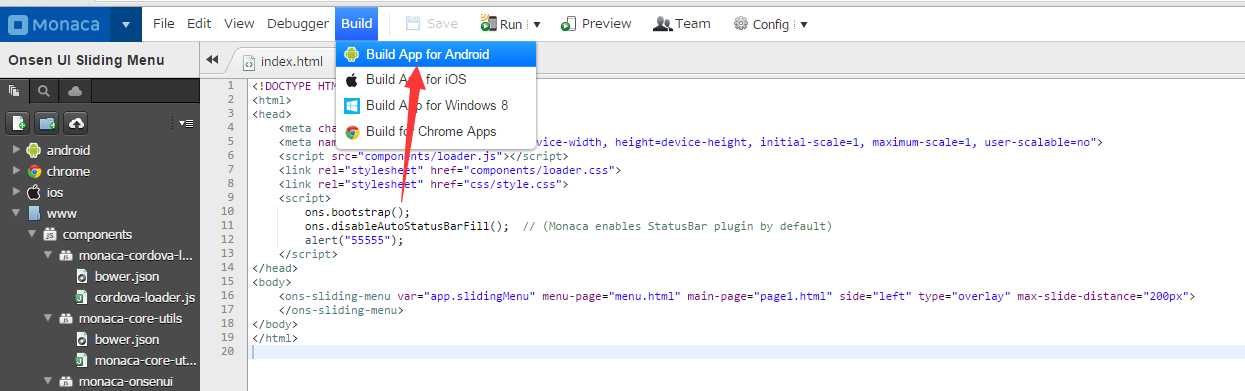
Task: Click the components/loader.css link line
Action: tap(450, 170)
